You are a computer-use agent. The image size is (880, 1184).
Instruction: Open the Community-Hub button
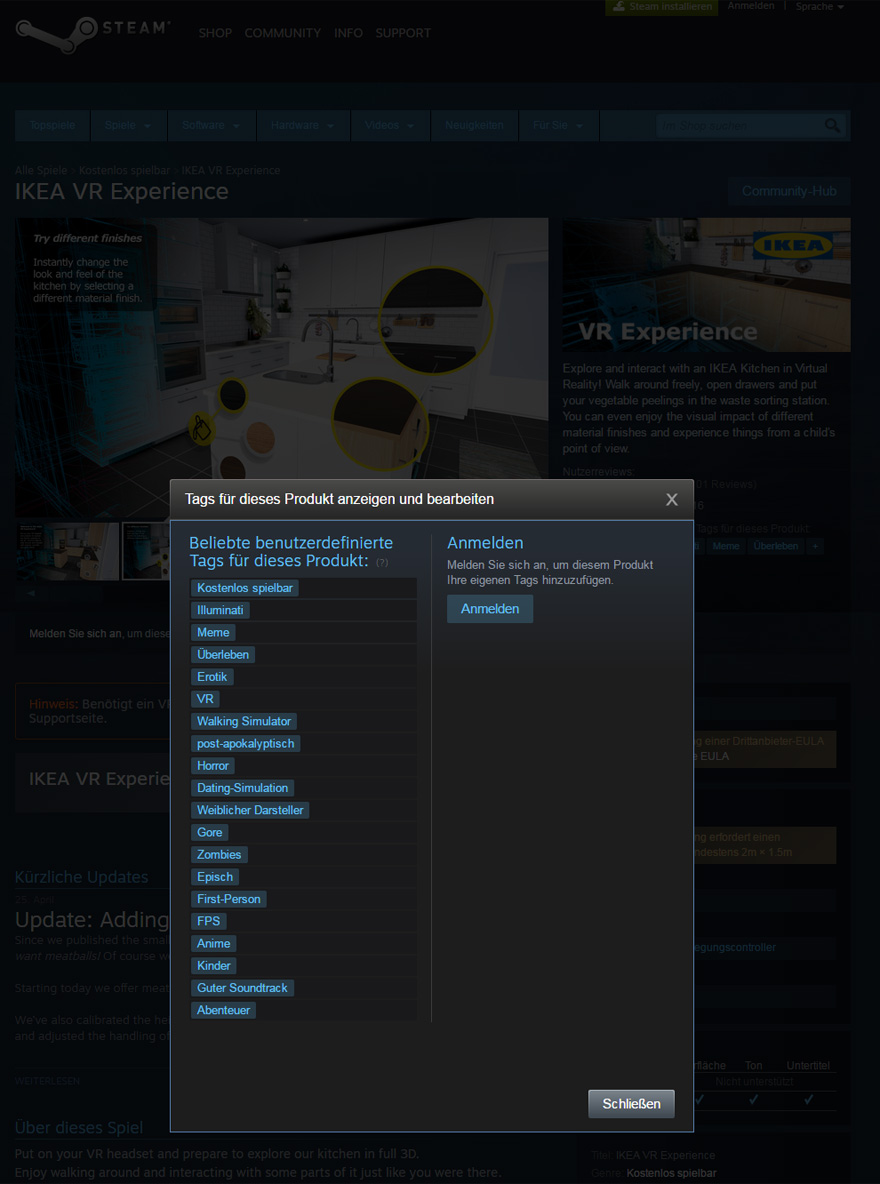pos(789,191)
